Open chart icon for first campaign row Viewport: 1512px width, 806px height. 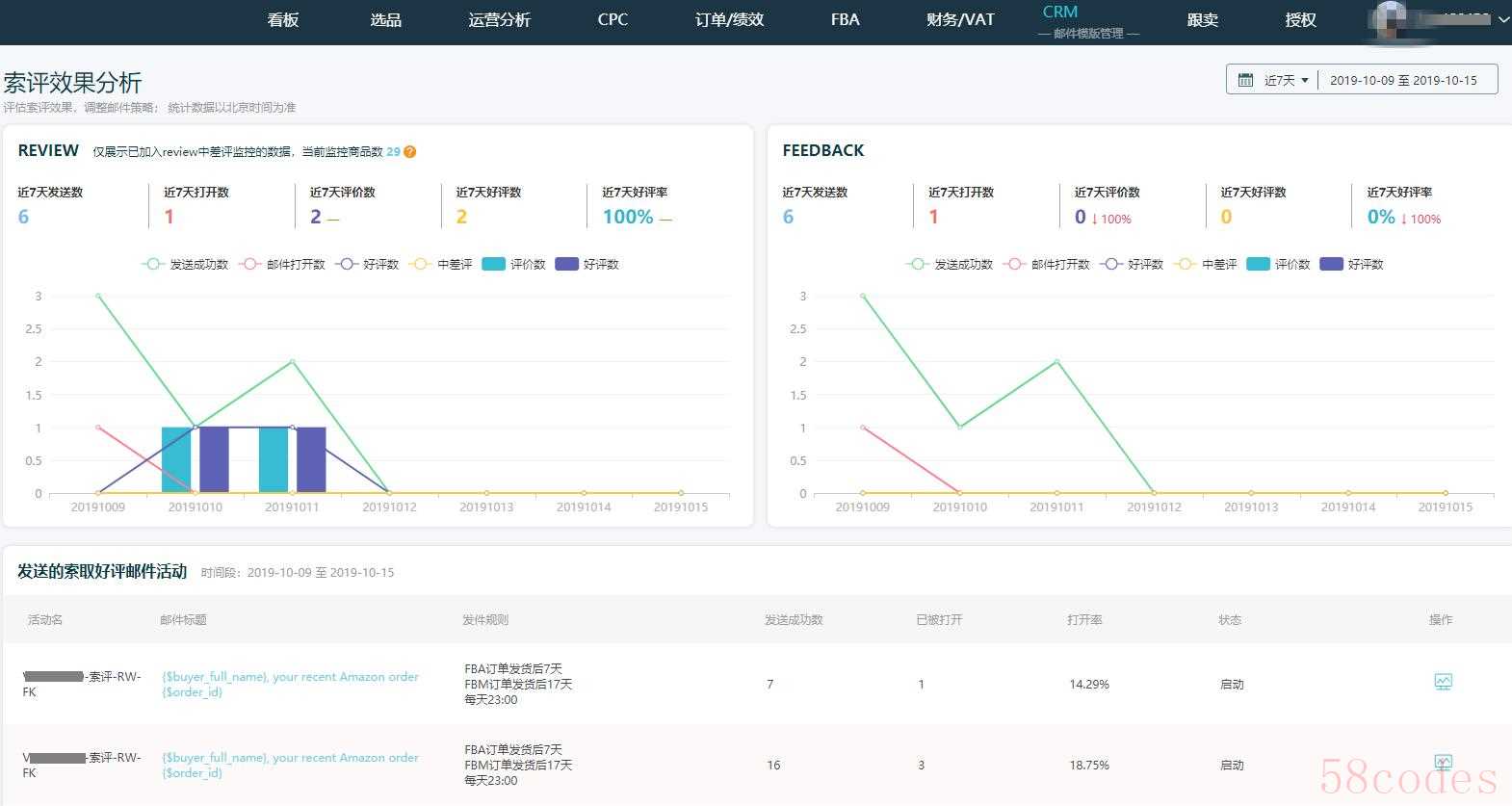[1443, 683]
